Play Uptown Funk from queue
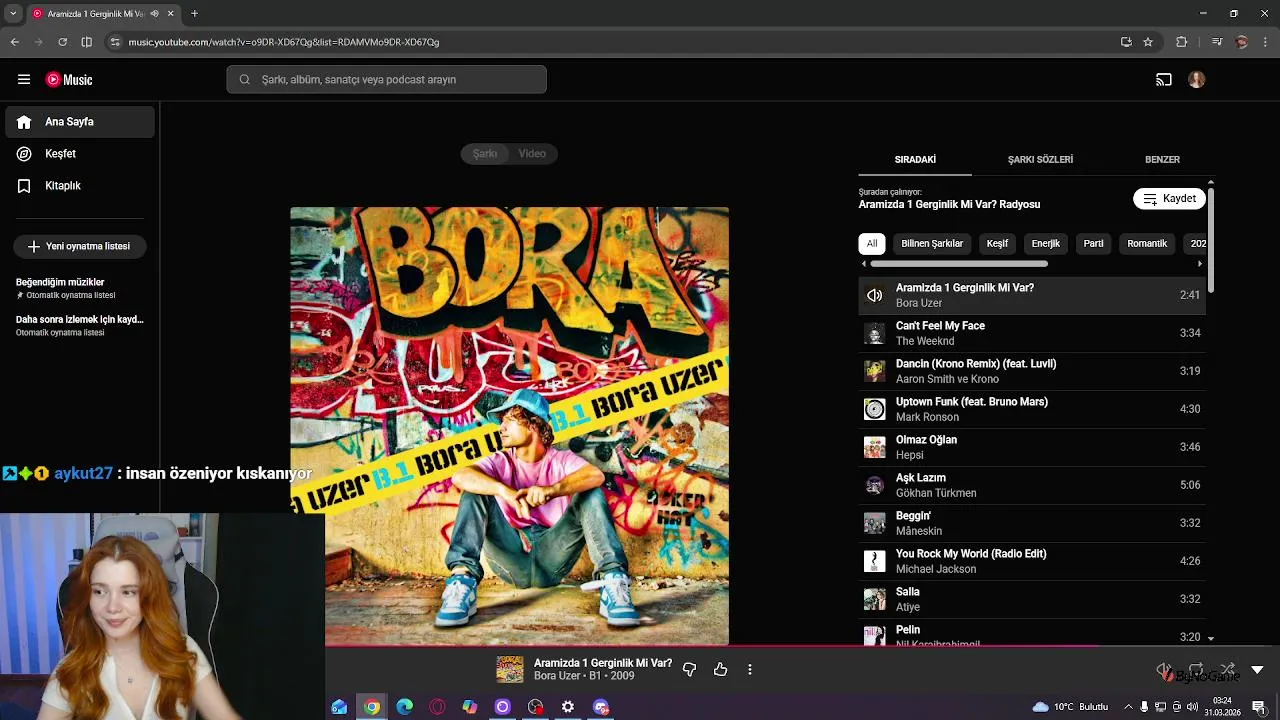The image size is (1280, 720). point(1032,409)
